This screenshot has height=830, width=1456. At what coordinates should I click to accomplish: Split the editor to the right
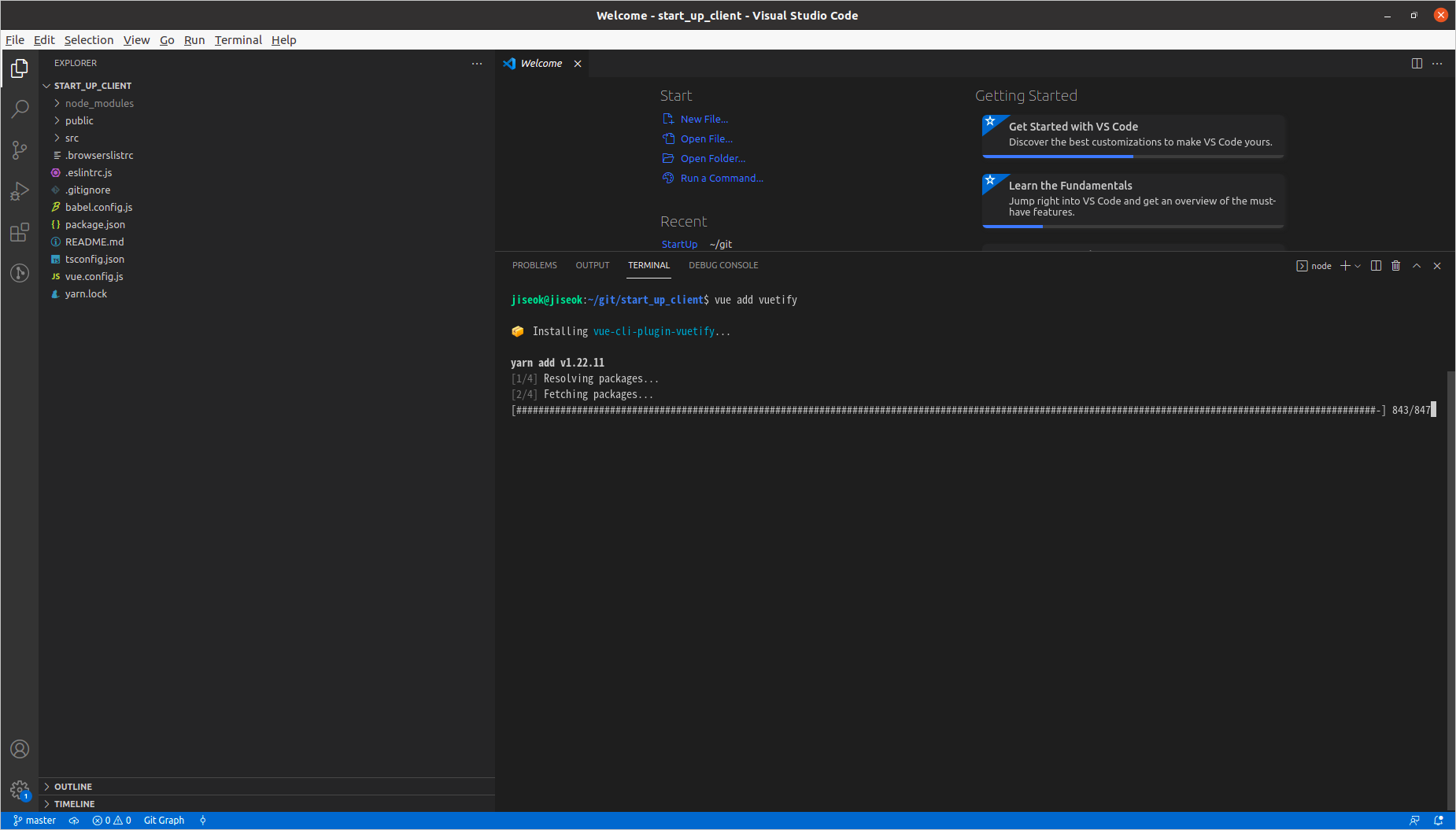click(1417, 64)
